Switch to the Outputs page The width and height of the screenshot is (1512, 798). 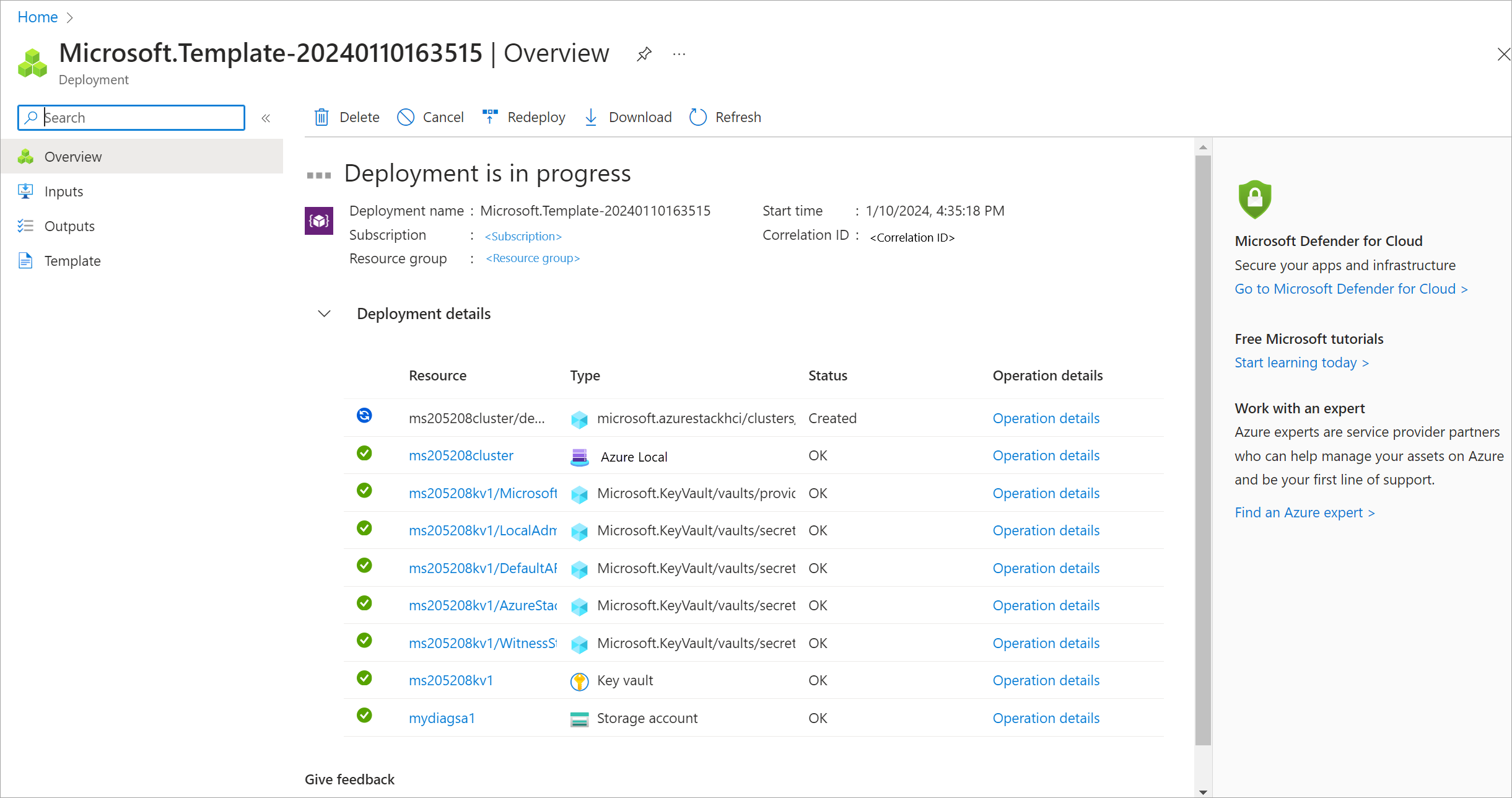69,226
